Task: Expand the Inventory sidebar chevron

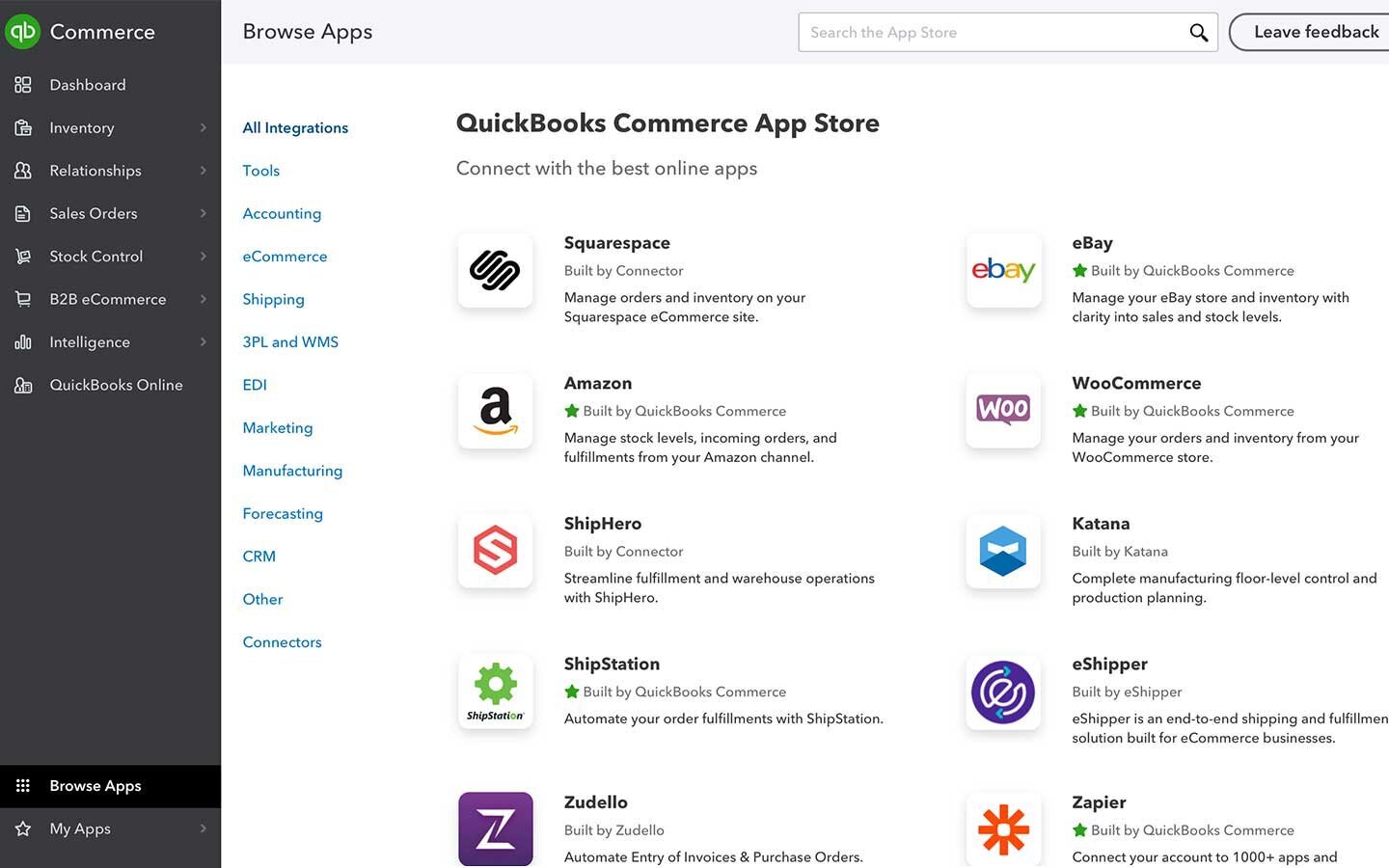Action: click(x=203, y=127)
